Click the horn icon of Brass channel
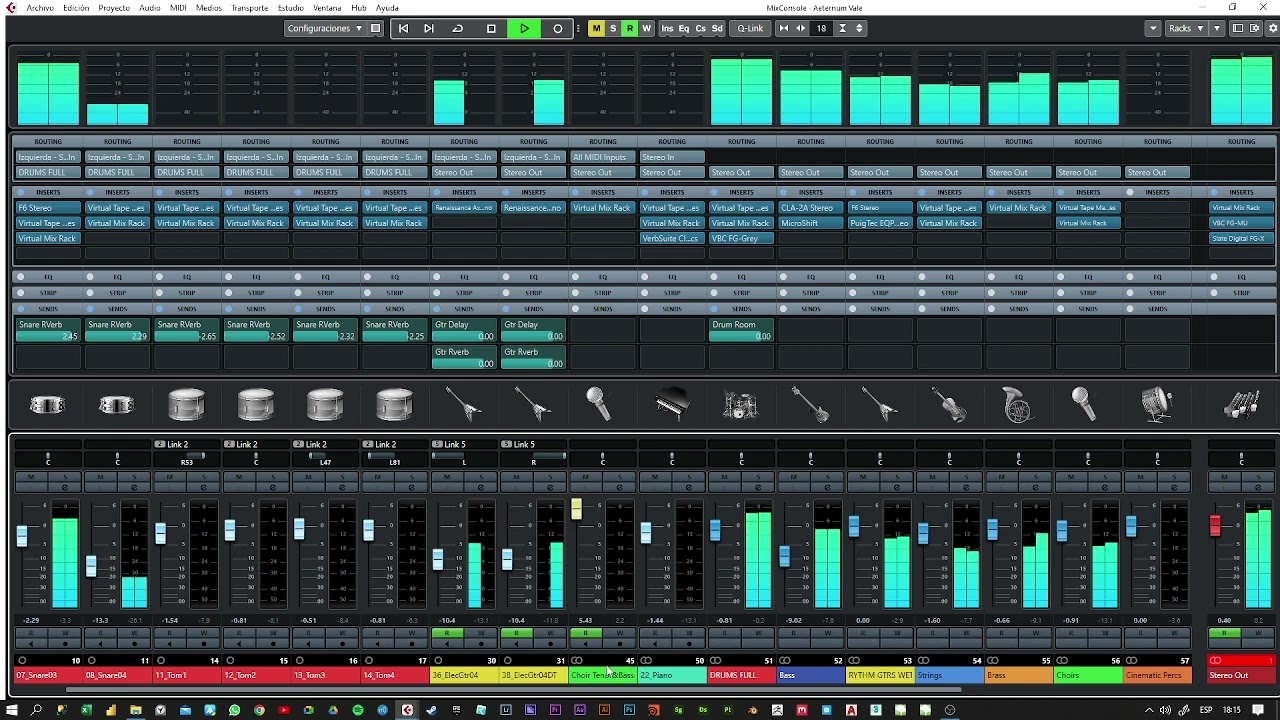 [1018, 405]
